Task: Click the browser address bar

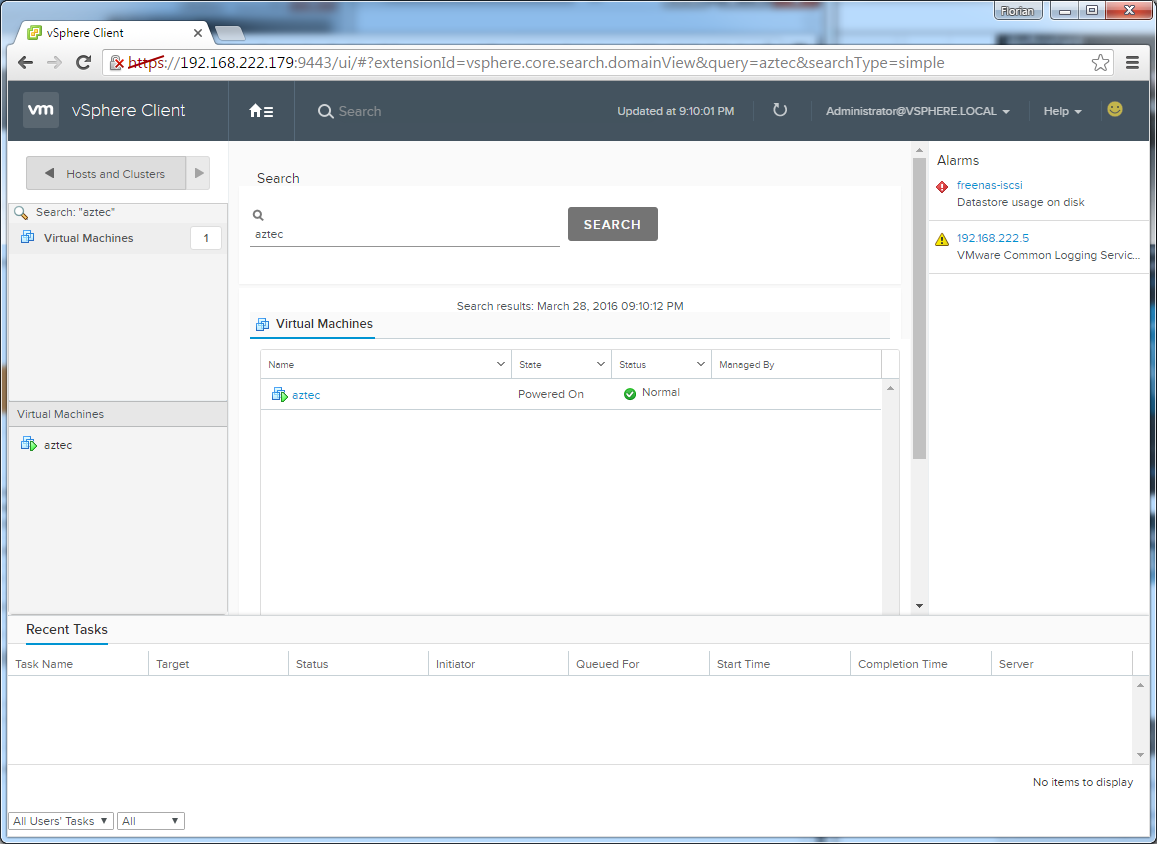Action: (x=609, y=63)
